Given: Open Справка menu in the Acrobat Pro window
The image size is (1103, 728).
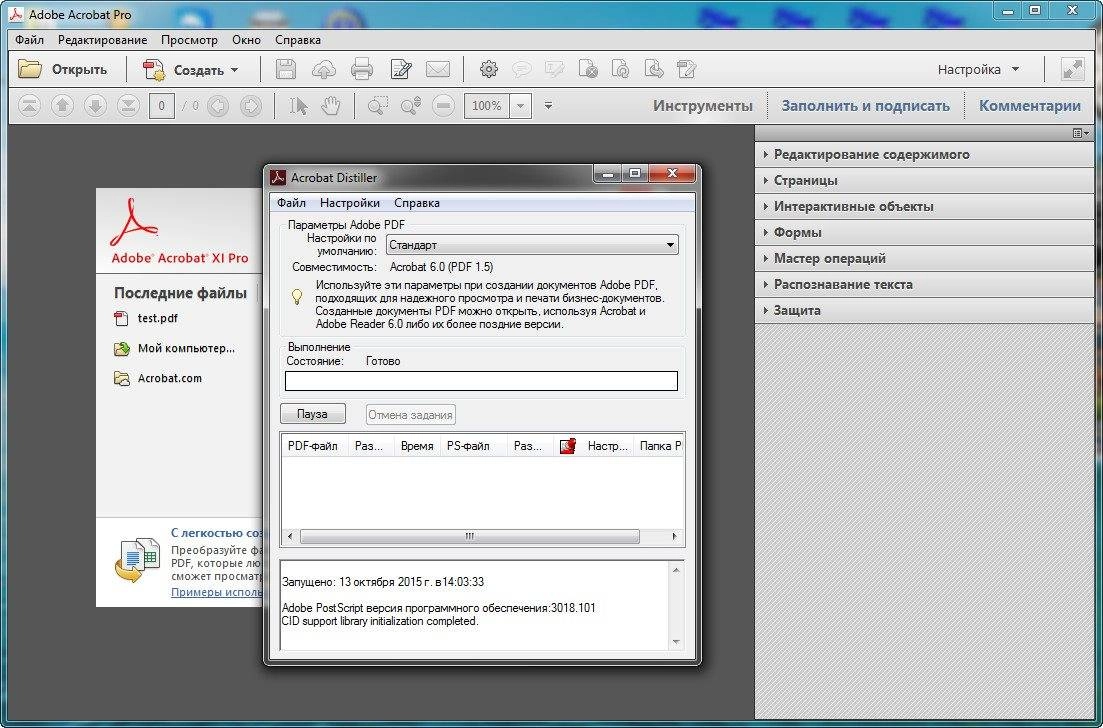Looking at the screenshot, I should point(298,40).
